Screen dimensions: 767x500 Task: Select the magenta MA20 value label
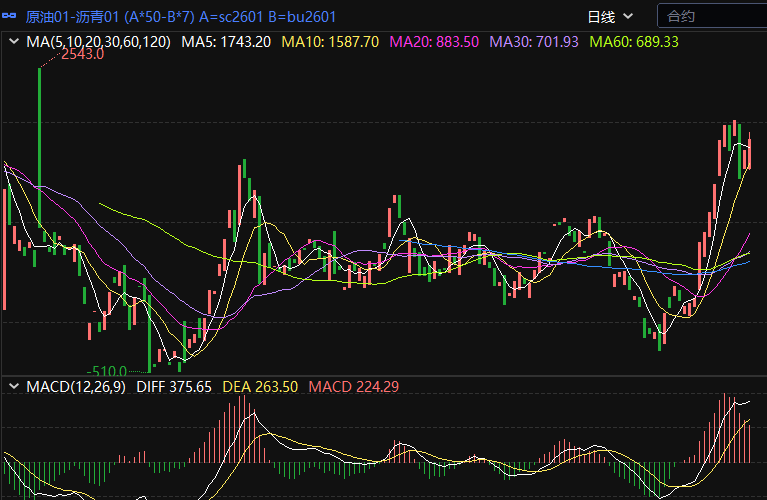(x=434, y=42)
